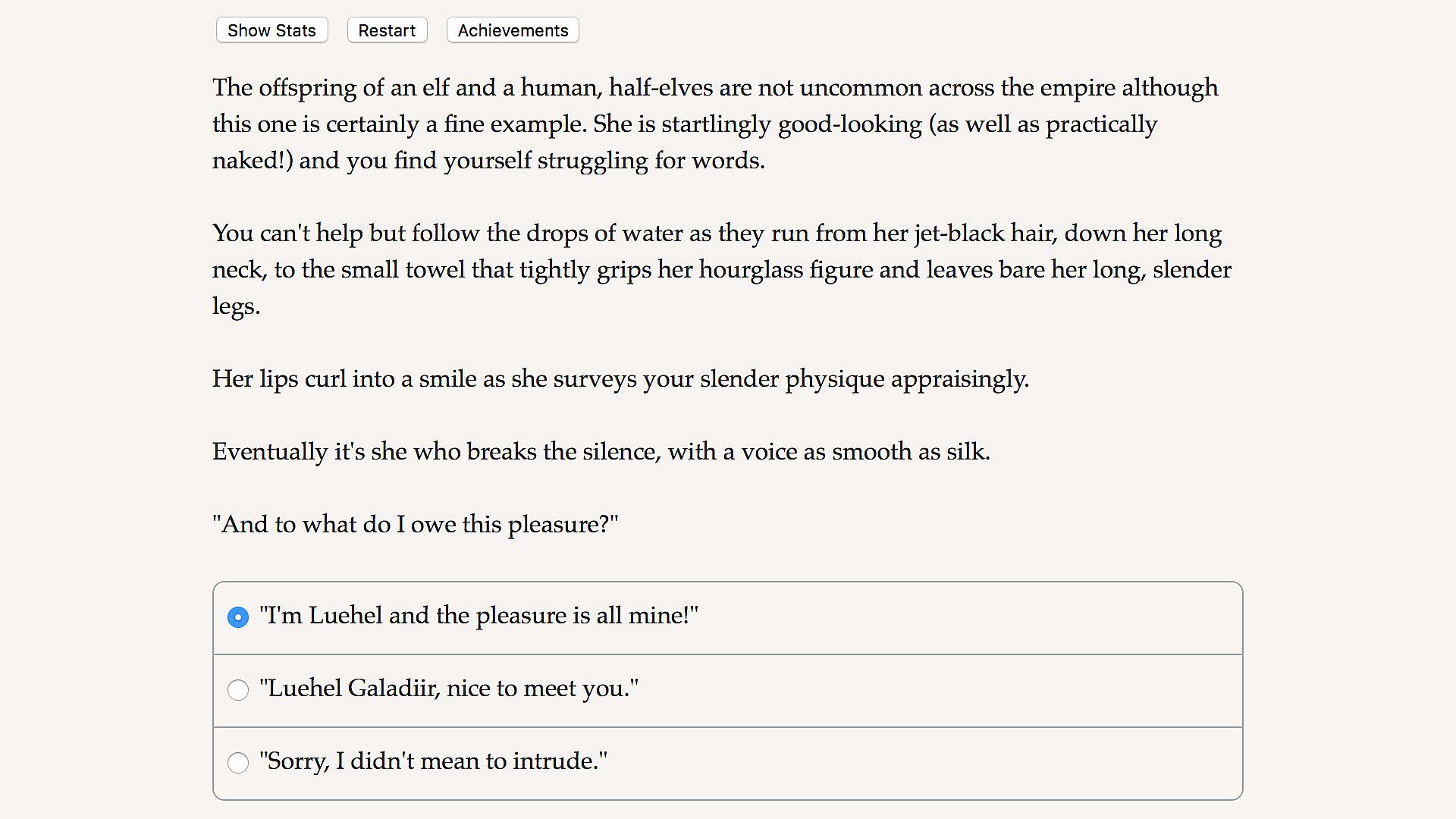Open the Achievements screen

coord(513,30)
